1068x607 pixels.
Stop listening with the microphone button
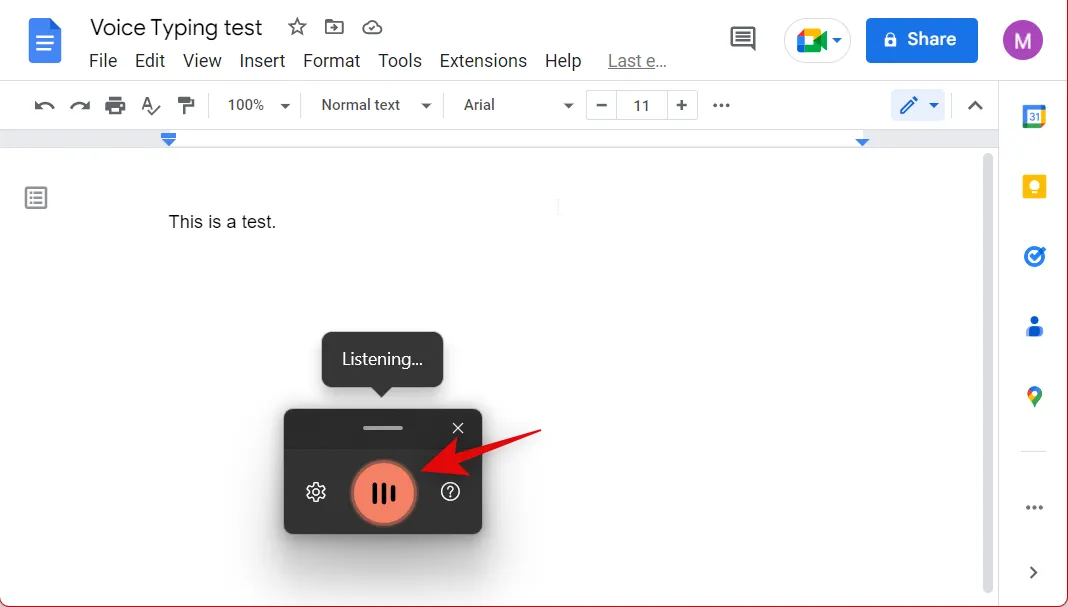click(x=383, y=493)
